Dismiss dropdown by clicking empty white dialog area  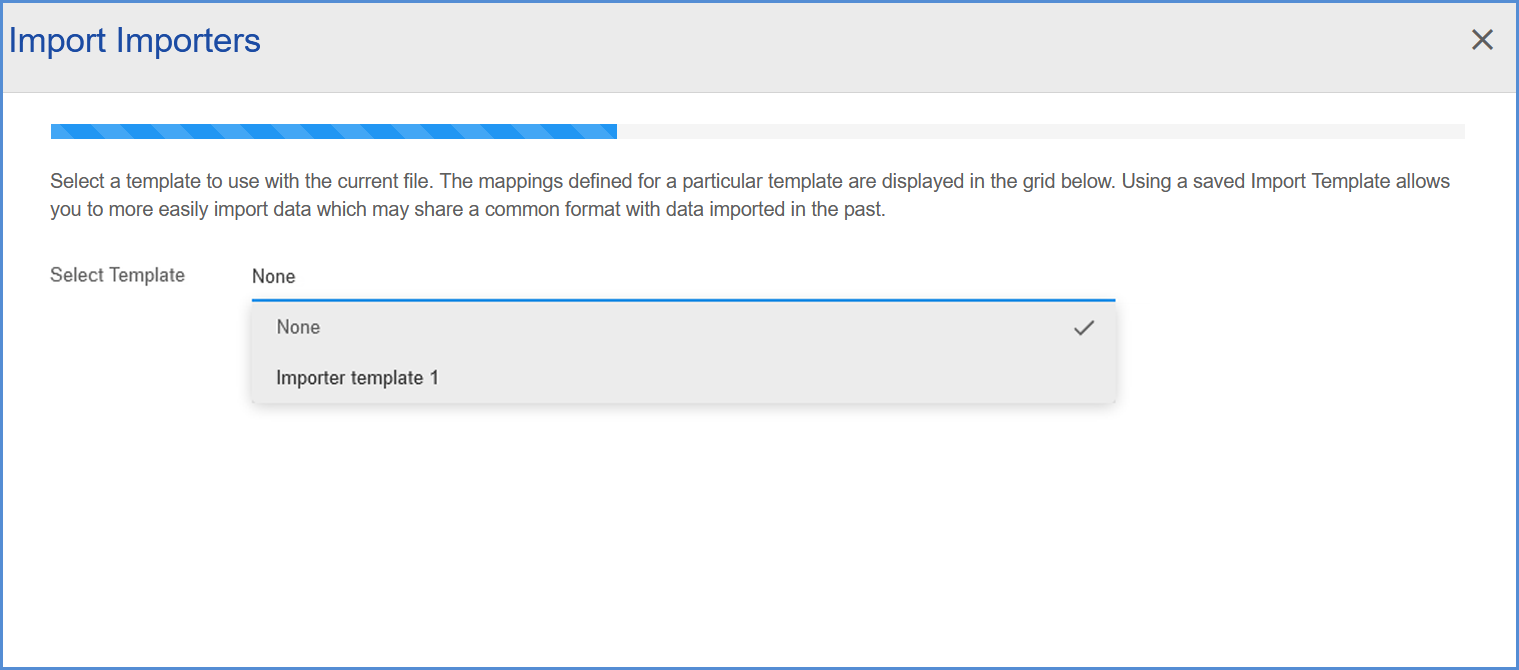tap(759, 540)
